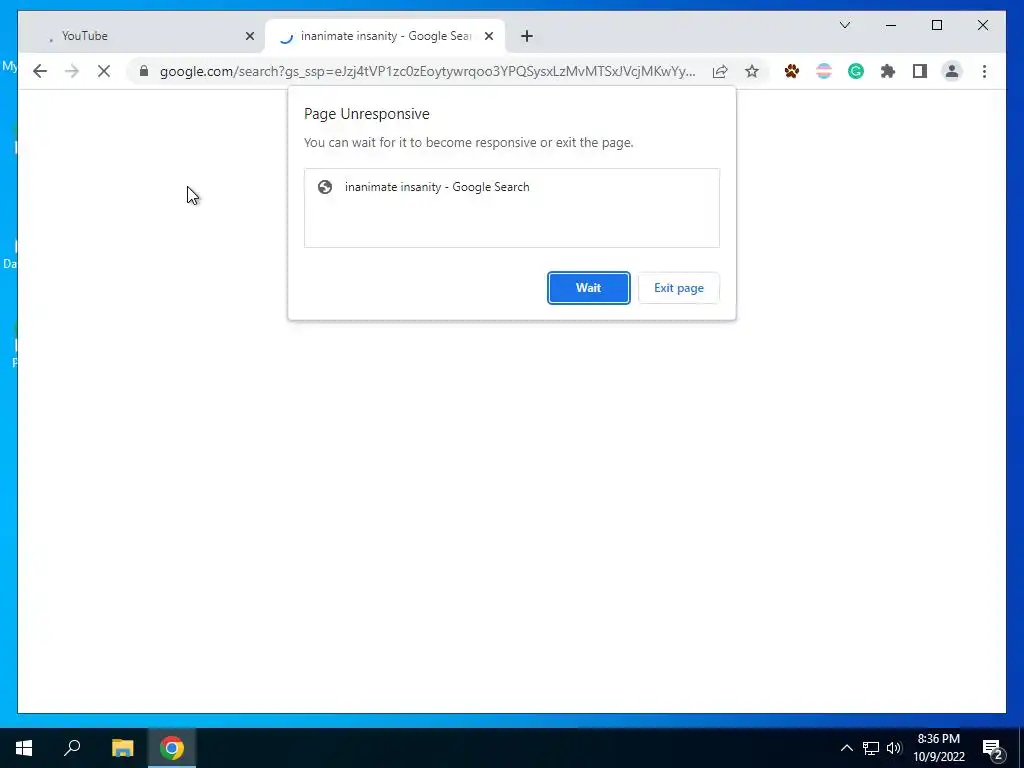Screen dimensions: 1024x768
Task: Open the notification center
Action: [x=993, y=748]
